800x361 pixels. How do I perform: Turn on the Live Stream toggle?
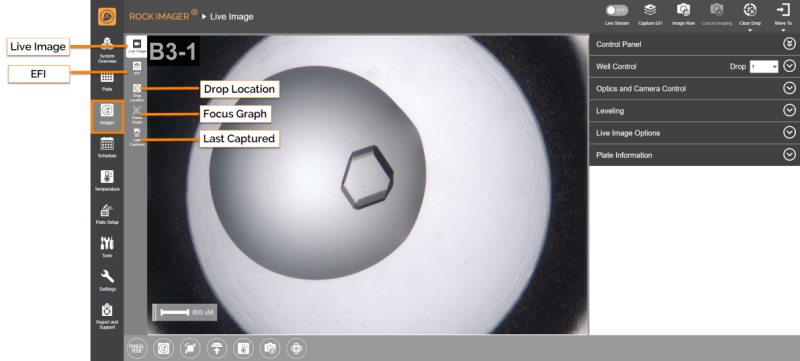point(616,10)
